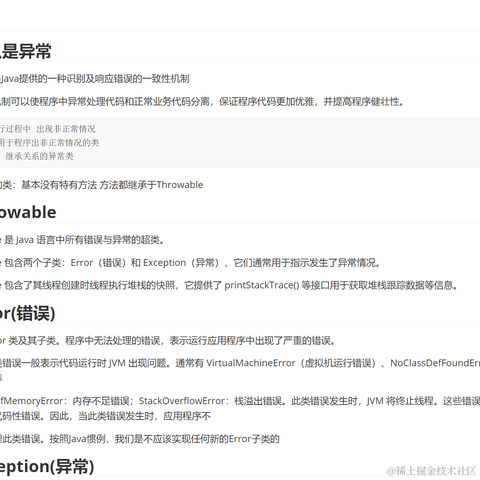480x480 pixels.
Task: Click sentence 是 Java 语言中所有错误与异常的超类
Action: [82, 240]
